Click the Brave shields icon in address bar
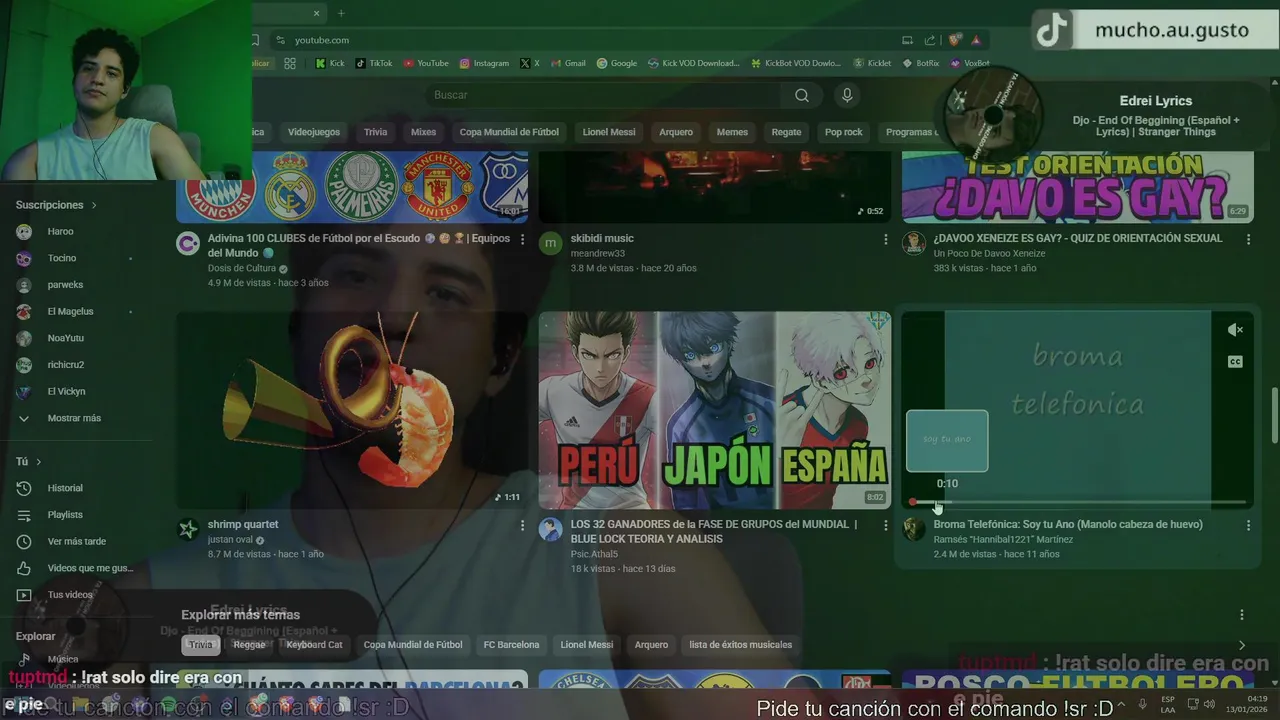This screenshot has width=1280, height=720. pyautogui.click(x=955, y=40)
